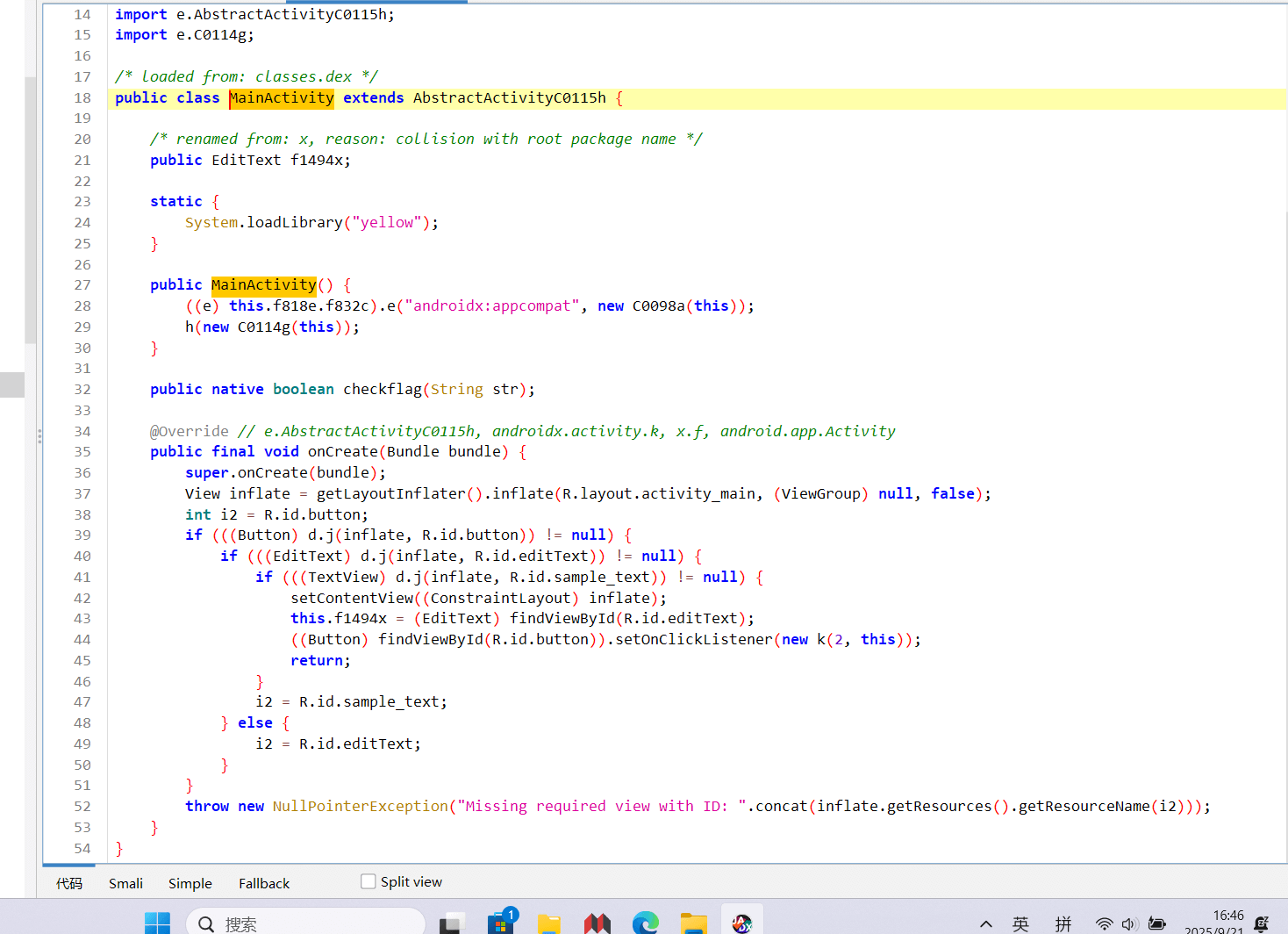Enable the Split view checkbox

(369, 881)
